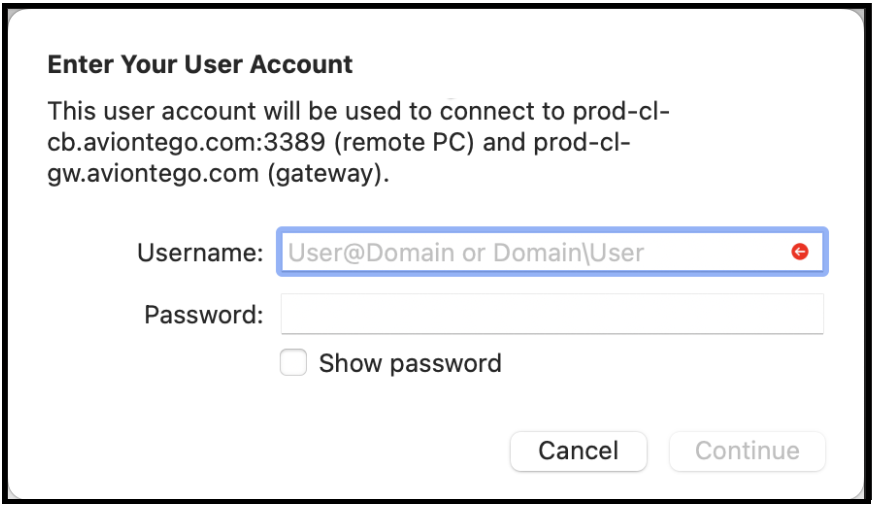Click the word "Enter" in the heading
This screenshot has width=877, height=510.
(79, 66)
